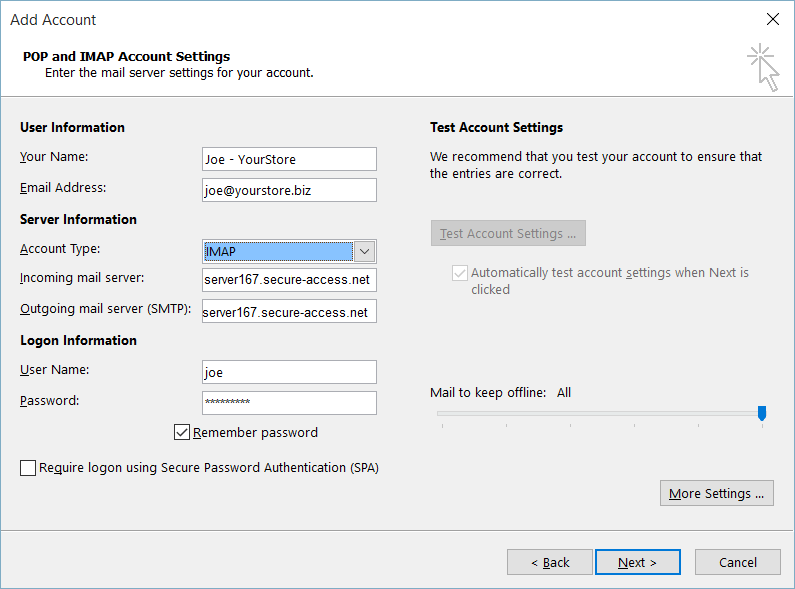Viewport: 795px width, 589px height.
Task: Toggle Automatically test account settings checkbox
Action: coord(459,273)
